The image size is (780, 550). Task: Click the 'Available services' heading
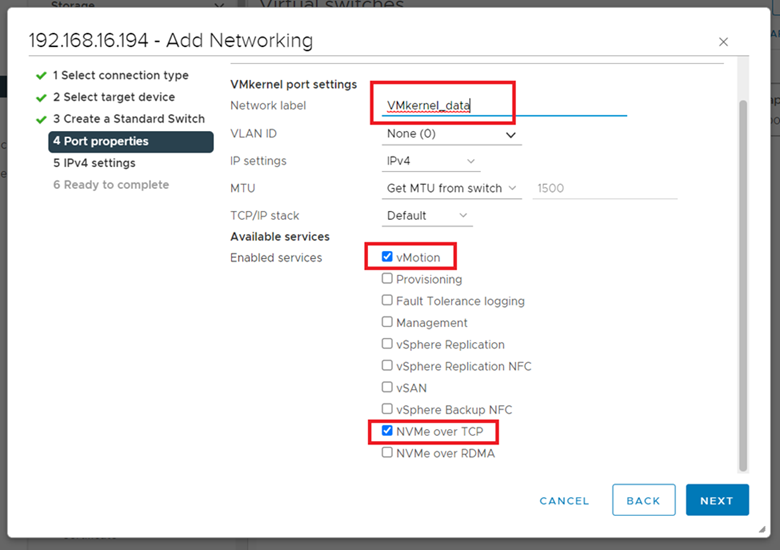pos(280,237)
